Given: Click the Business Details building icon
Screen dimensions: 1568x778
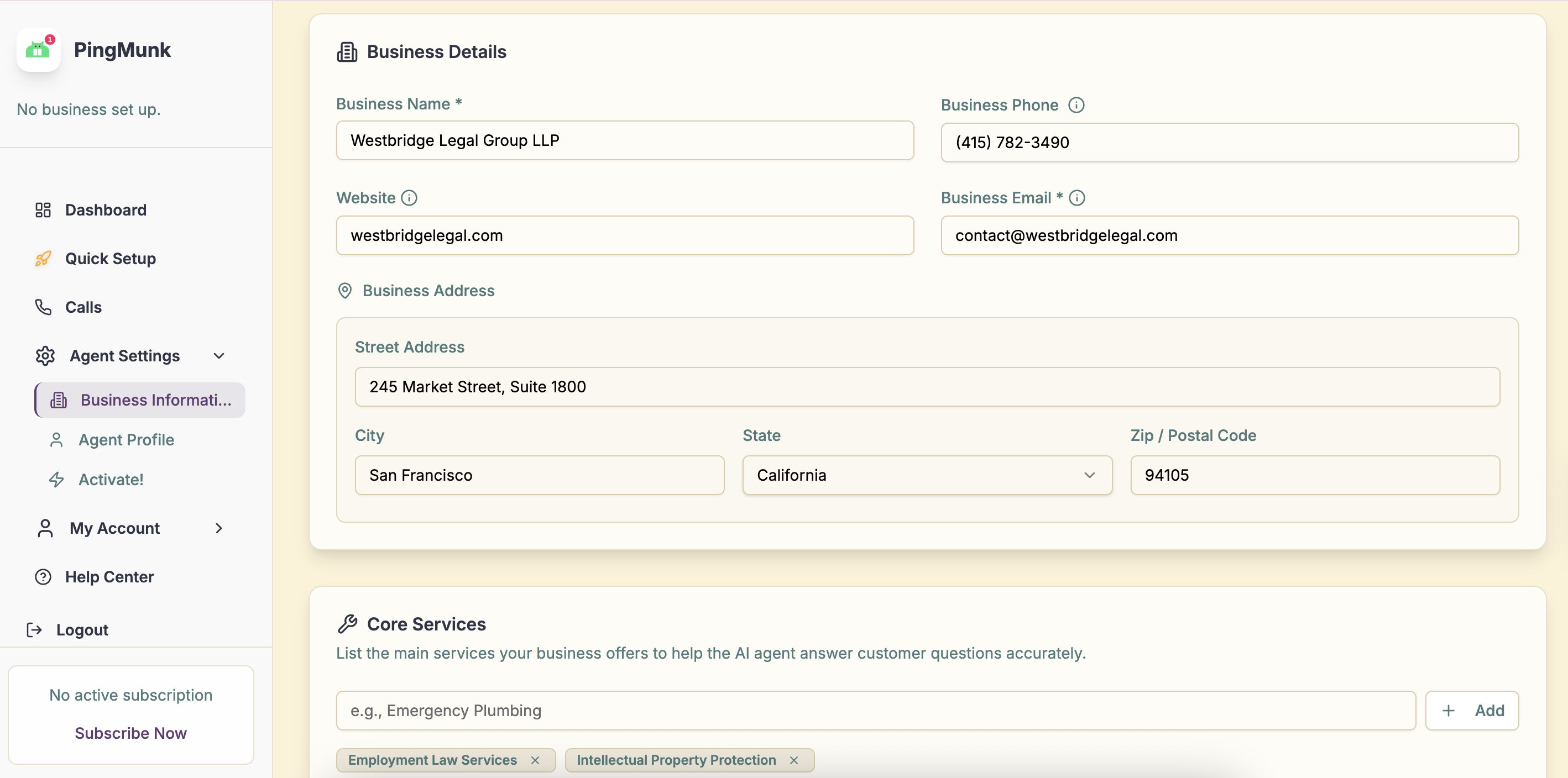Looking at the screenshot, I should click(347, 52).
